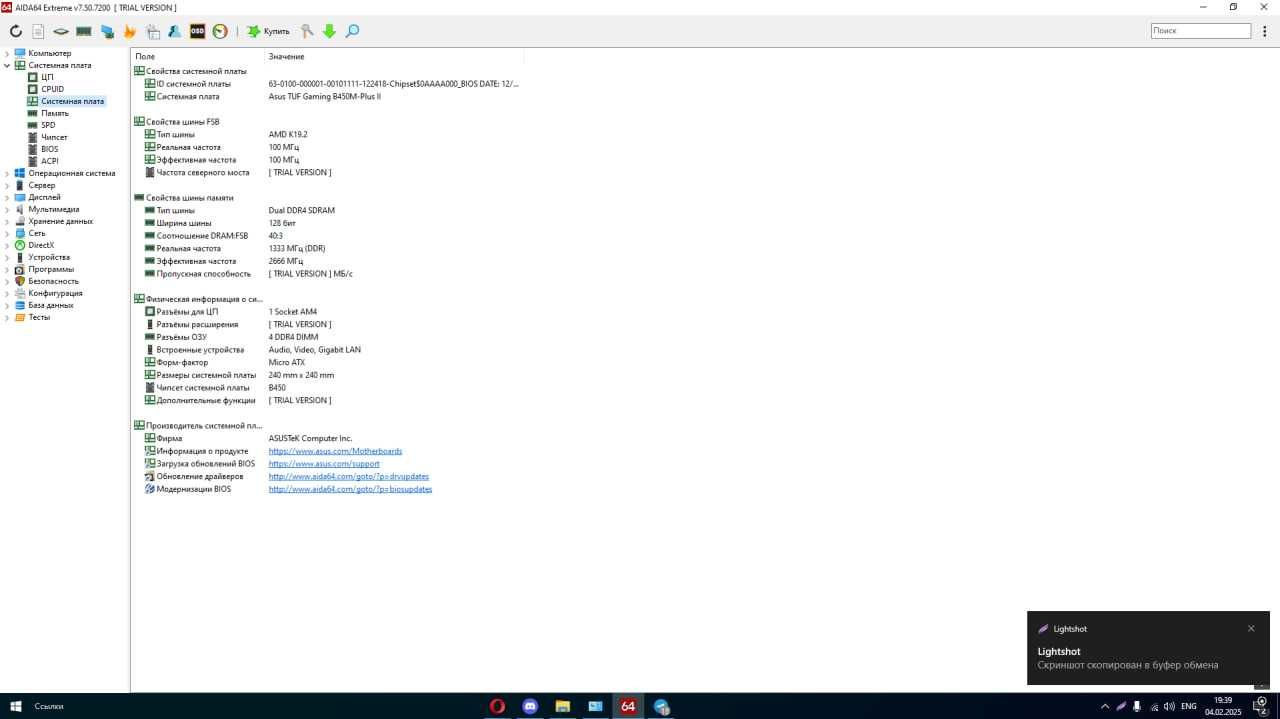This screenshot has height=719, width=1280.
Task: Open the asus.com/Motherboards link
Action: [x=335, y=451]
